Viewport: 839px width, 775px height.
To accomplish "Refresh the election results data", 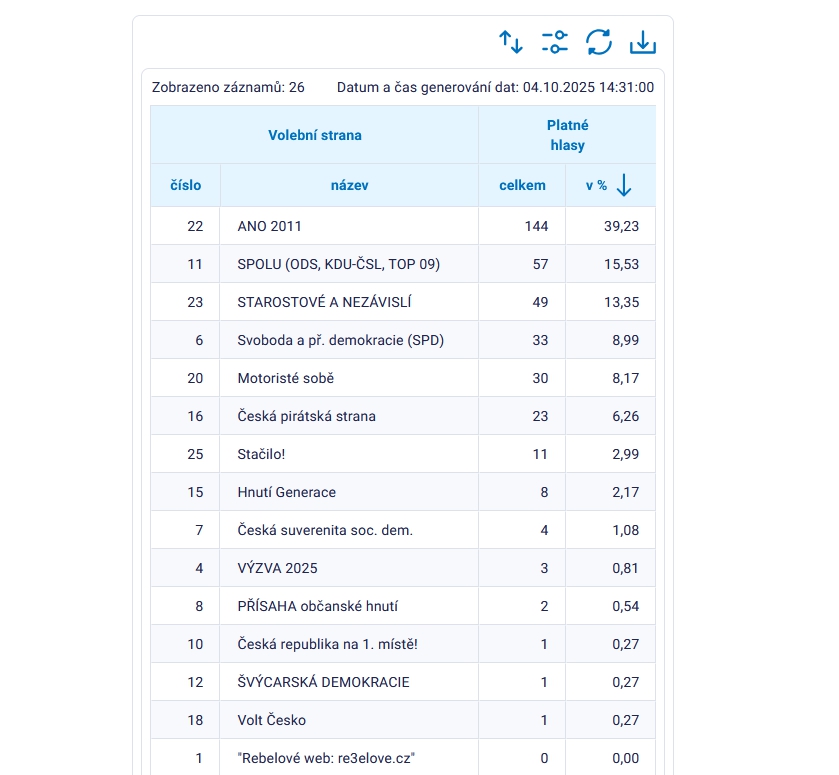I will pos(598,42).
